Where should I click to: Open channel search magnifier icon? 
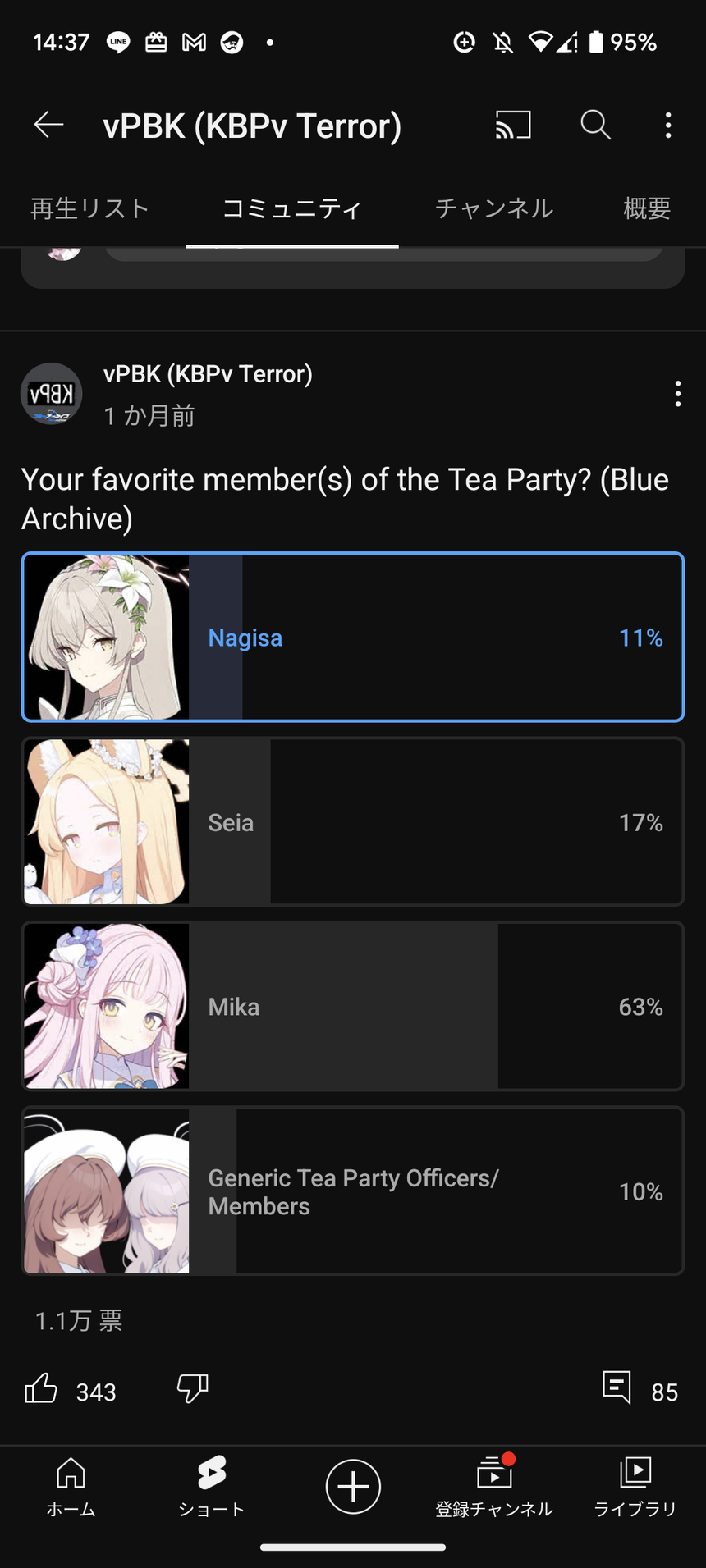(595, 126)
